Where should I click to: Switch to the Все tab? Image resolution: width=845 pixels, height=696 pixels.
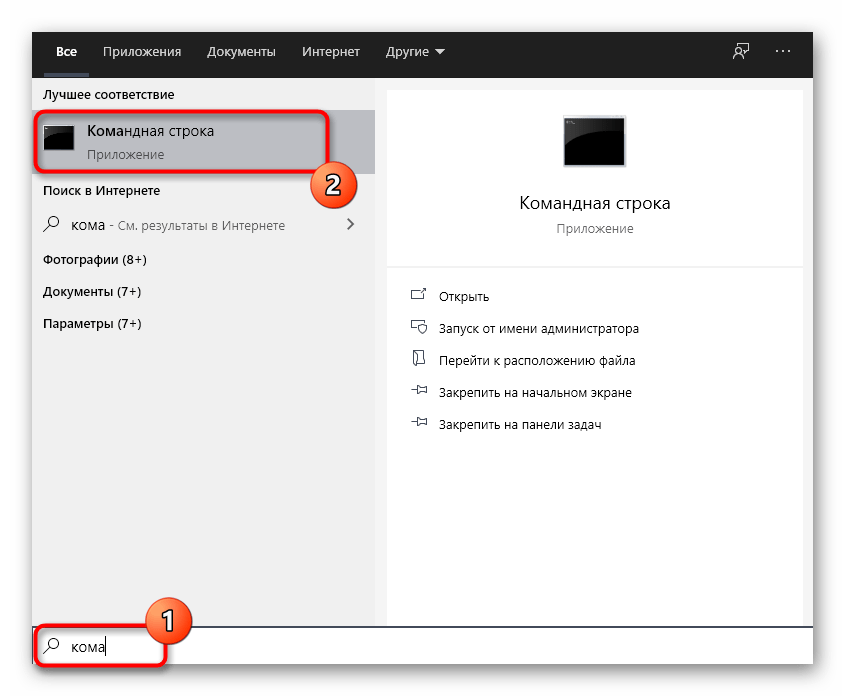(x=66, y=52)
